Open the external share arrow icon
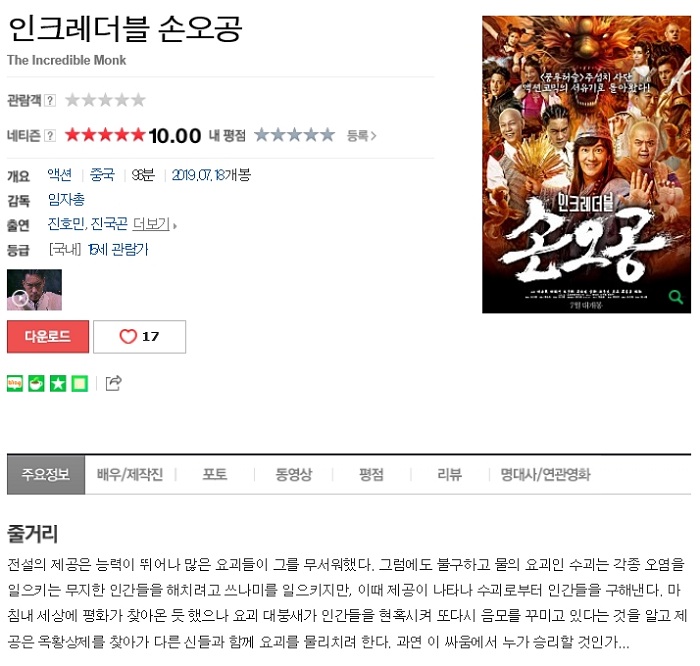 click(x=113, y=383)
